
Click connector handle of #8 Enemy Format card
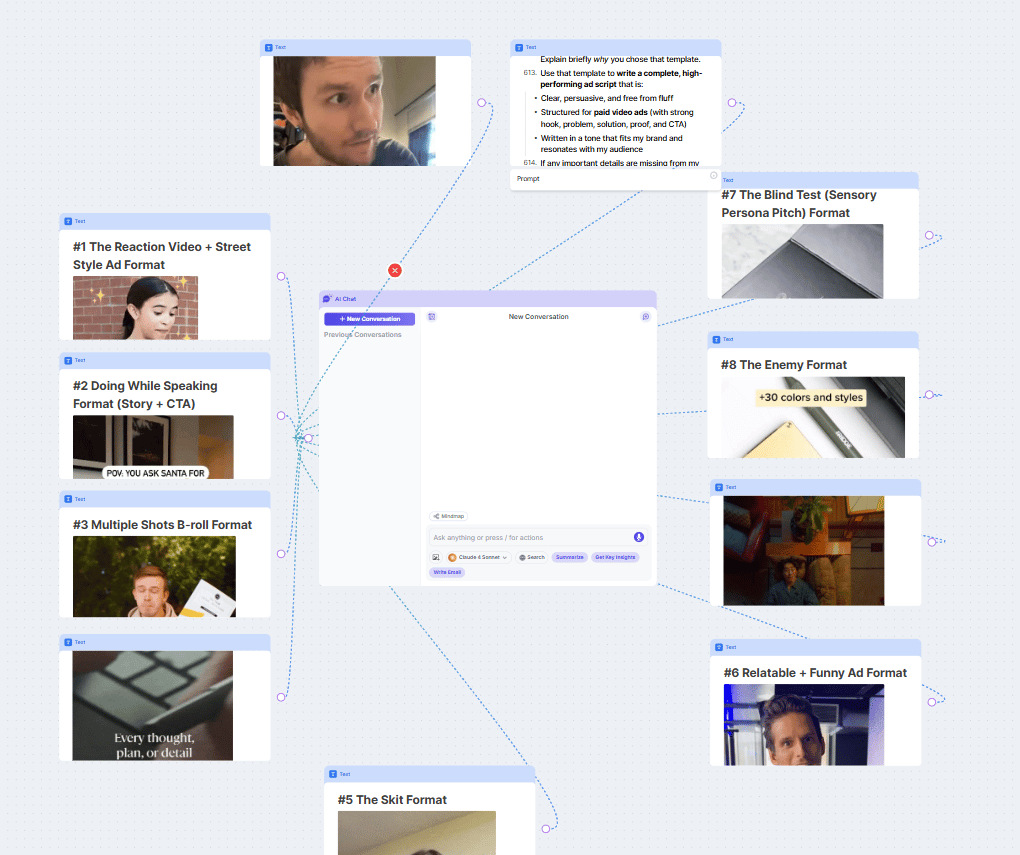pos(929,395)
